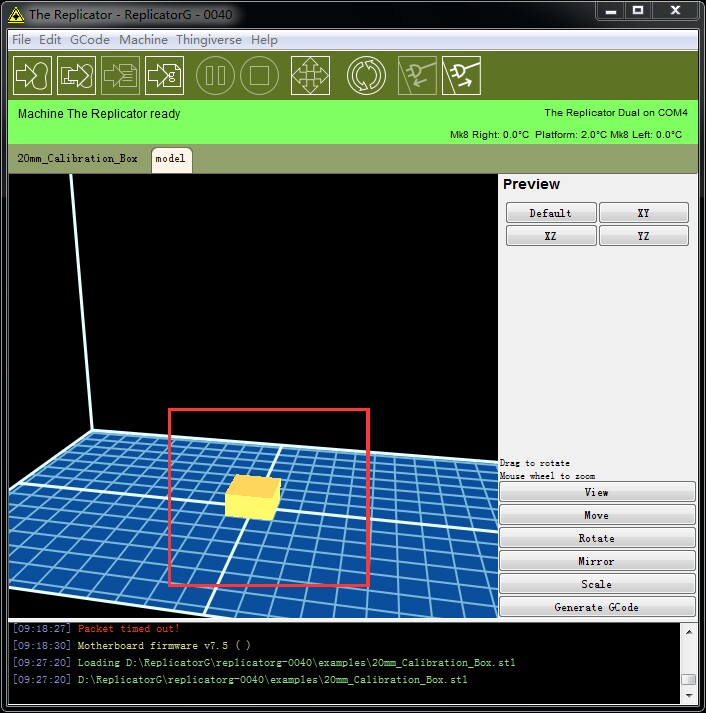Image resolution: width=706 pixels, height=713 pixels.
Task: Click the Stop build toolbar icon
Action: coord(260,75)
